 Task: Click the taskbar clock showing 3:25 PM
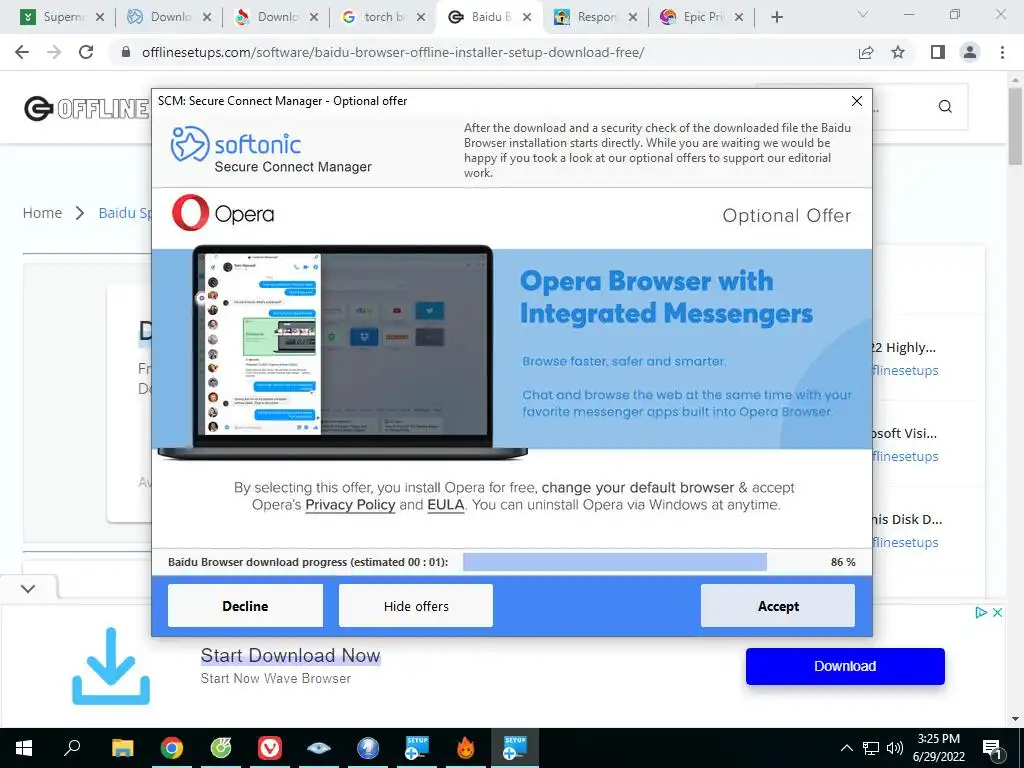pyautogui.click(x=938, y=748)
